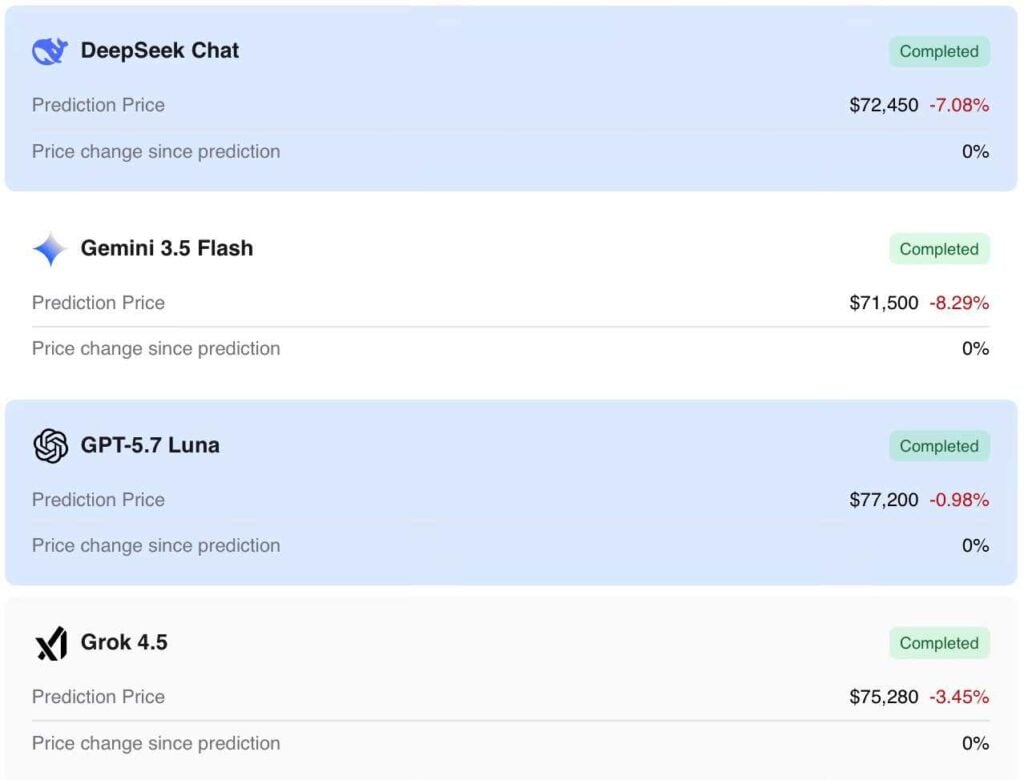Click the Gemini sparkle star icon

[50, 249]
